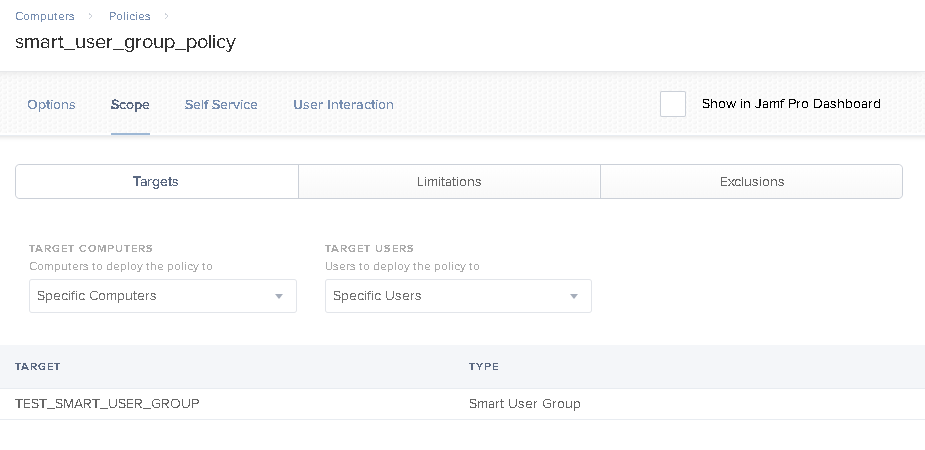The width and height of the screenshot is (925, 450).
Task: Open the Specific Users dropdown
Action: (458, 296)
